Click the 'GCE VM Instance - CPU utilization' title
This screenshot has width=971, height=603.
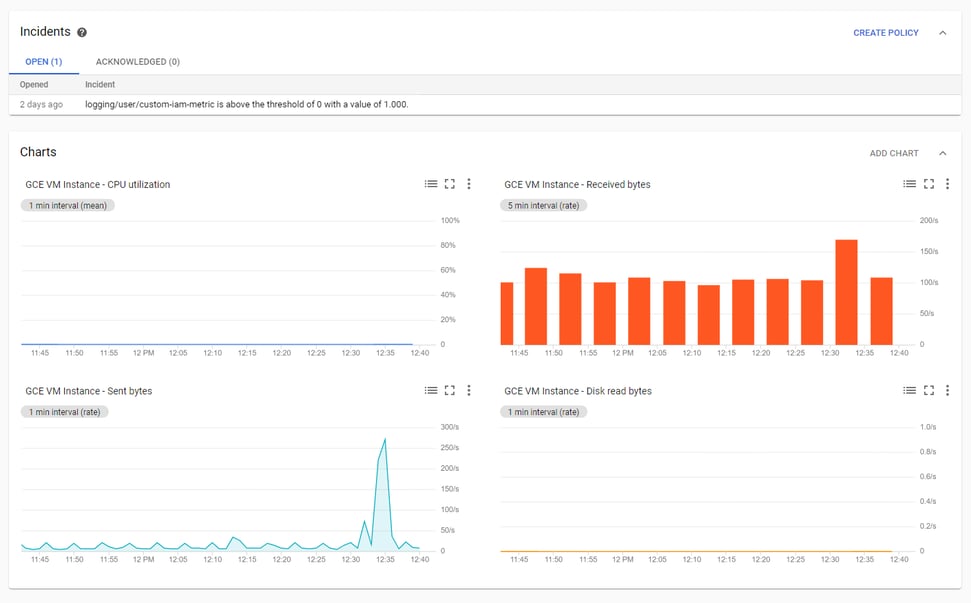(x=97, y=184)
